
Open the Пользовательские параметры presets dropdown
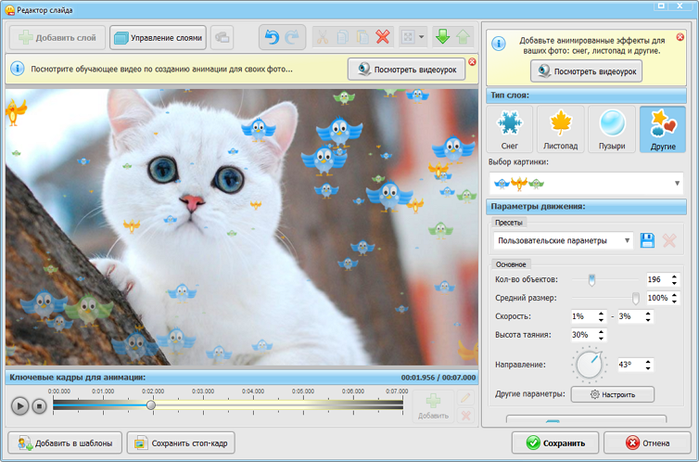(563, 241)
